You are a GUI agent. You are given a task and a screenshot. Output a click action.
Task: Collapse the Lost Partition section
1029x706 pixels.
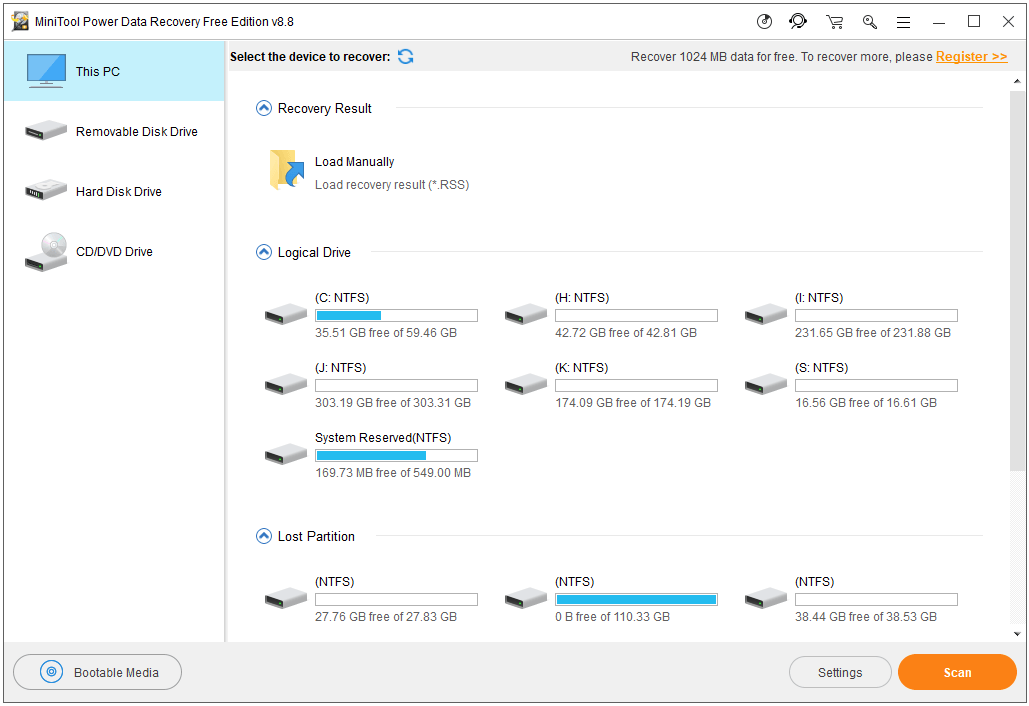tap(263, 536)
